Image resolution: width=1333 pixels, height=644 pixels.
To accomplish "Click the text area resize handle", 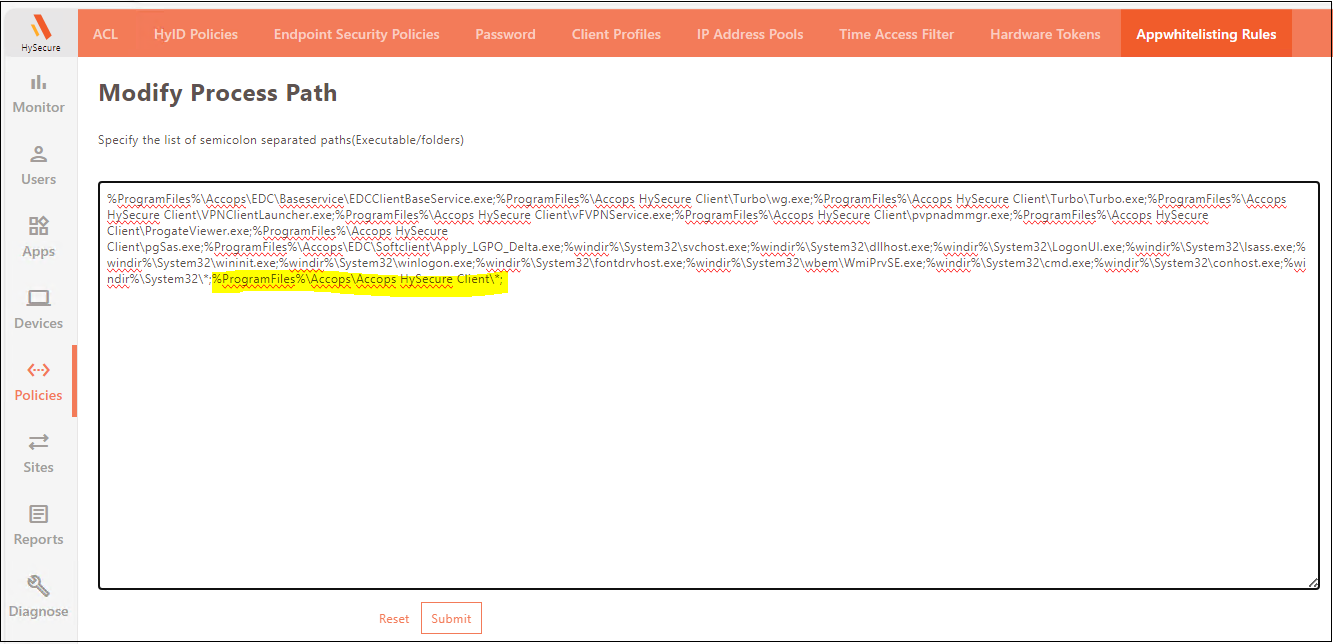I will [x=1312, y=582].
